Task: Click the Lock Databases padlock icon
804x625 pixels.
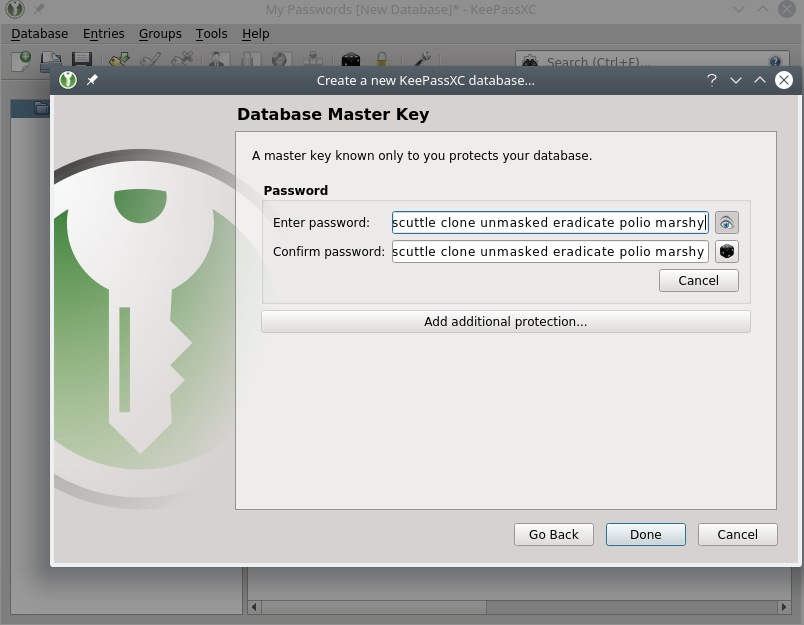Action: 381,61
